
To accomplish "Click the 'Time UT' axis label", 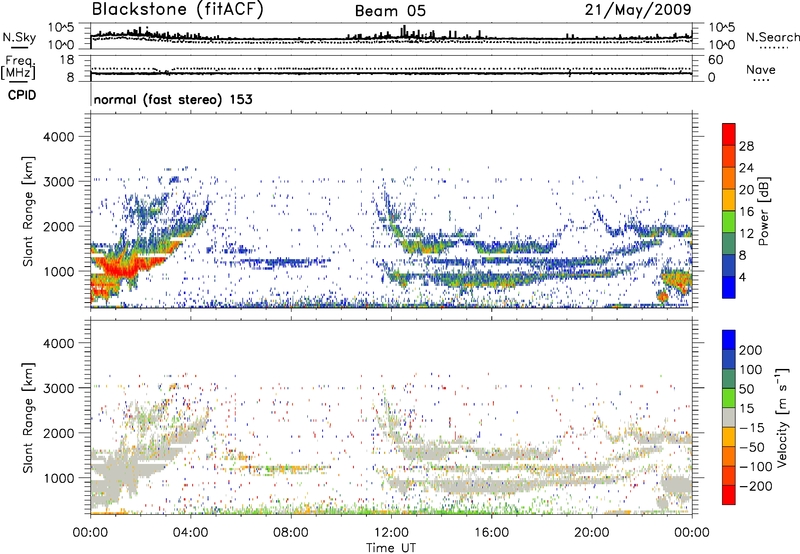I will pyautogui.click(x=391, y=548).
